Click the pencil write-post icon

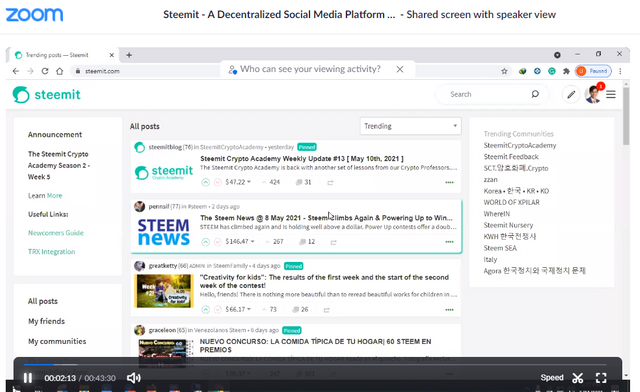571,95
